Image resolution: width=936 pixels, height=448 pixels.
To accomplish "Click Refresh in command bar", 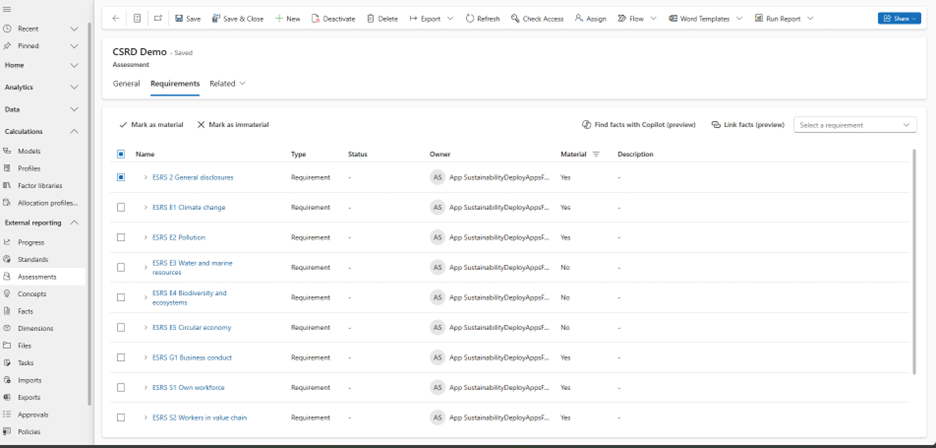I will 483,19.
